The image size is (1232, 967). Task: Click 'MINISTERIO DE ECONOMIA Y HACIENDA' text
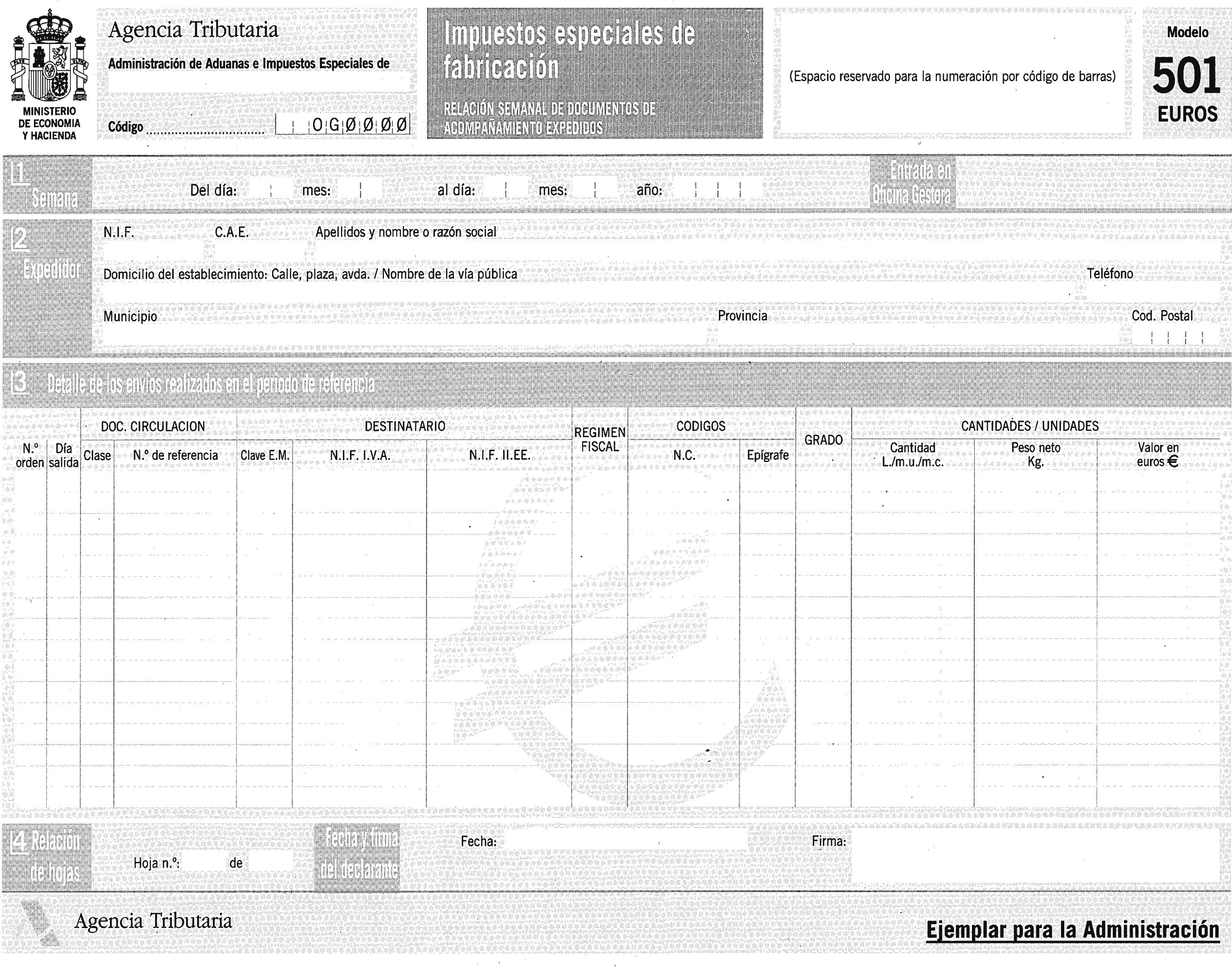click(x=49, y=123)
